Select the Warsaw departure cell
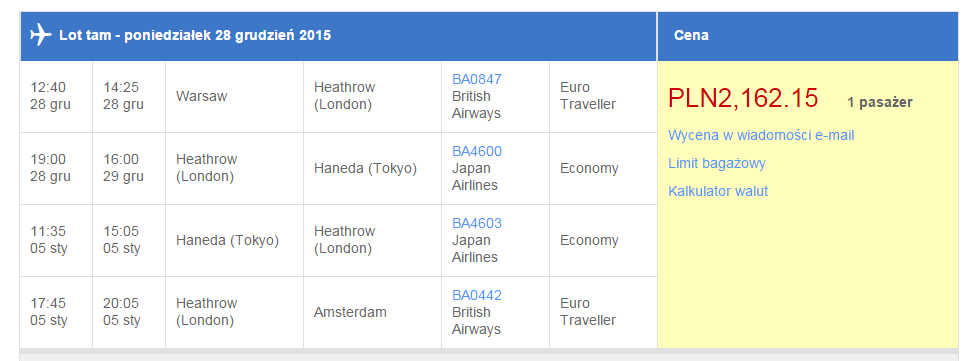Viewport: 966px width, 361px height. point(235,97)
